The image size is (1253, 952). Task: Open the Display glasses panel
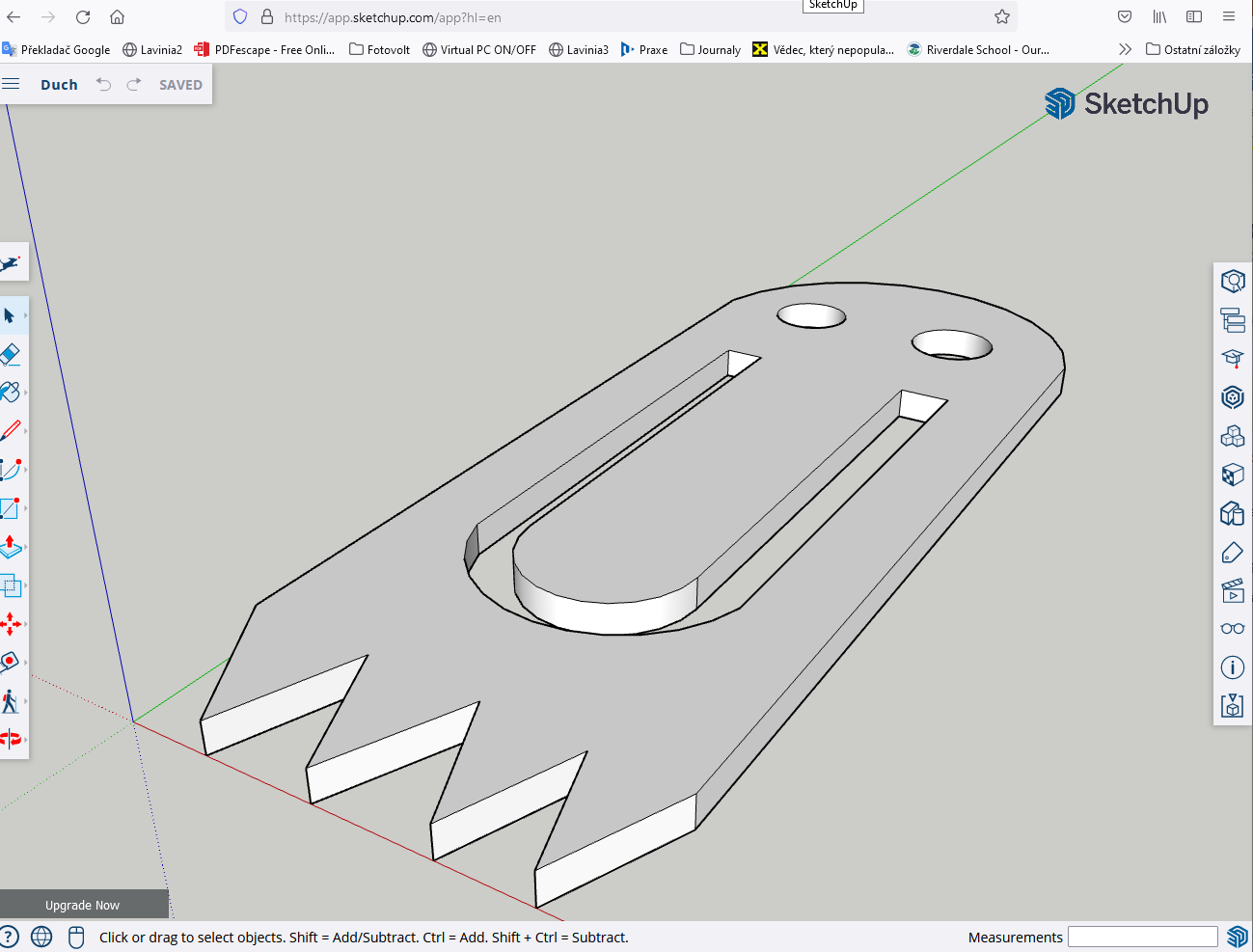click(x=1233, y=629)
